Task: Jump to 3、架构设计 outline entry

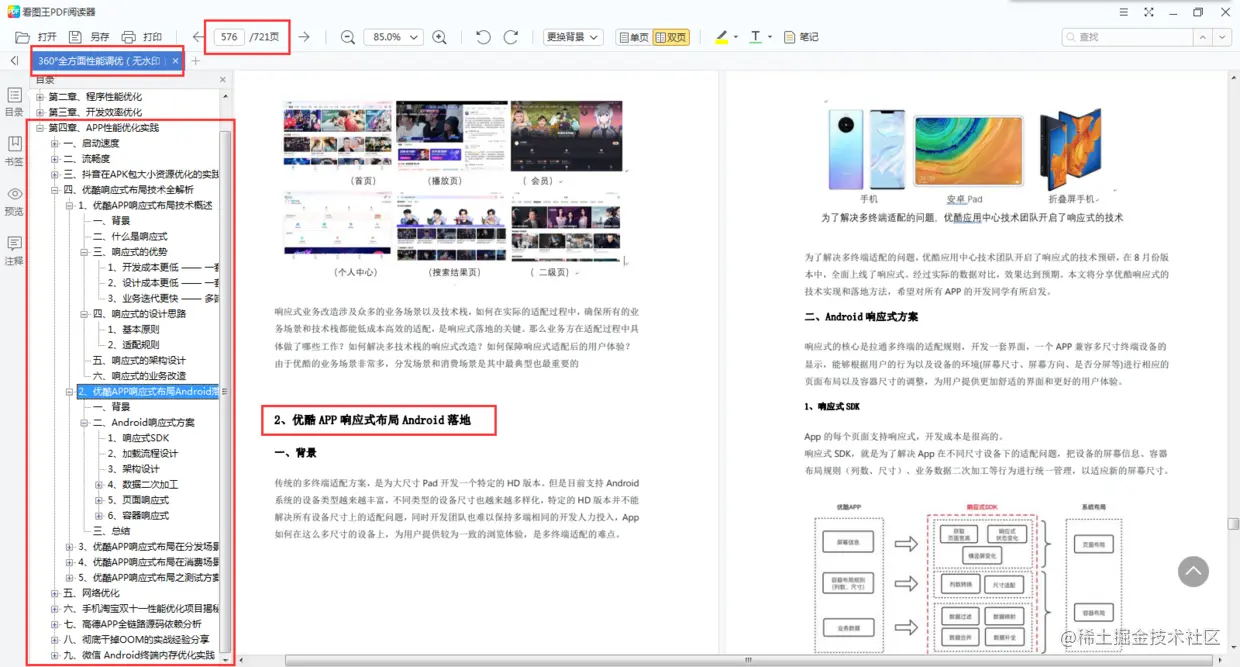Action: click(x=133, y=469)
